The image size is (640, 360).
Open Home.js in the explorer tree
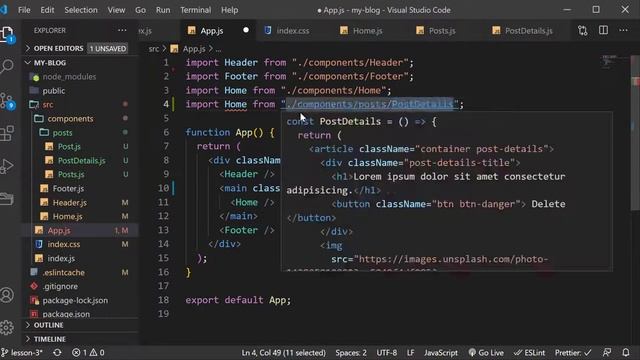click(67, 216)
